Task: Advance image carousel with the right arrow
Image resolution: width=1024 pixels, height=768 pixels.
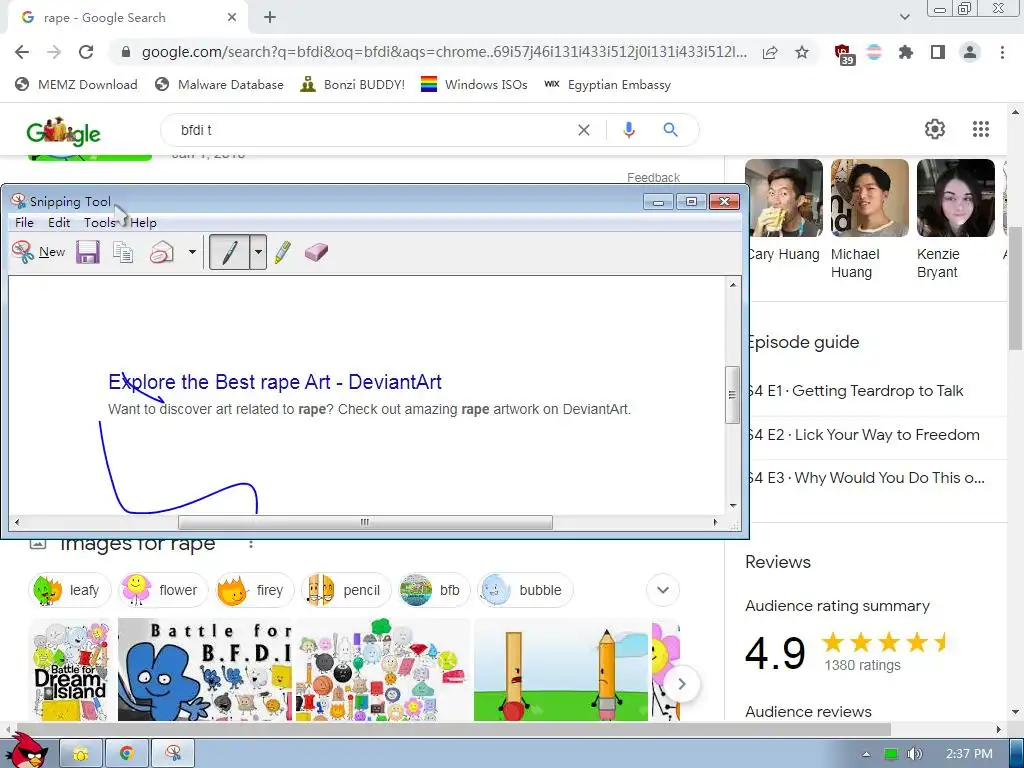Action: [681, 684]
